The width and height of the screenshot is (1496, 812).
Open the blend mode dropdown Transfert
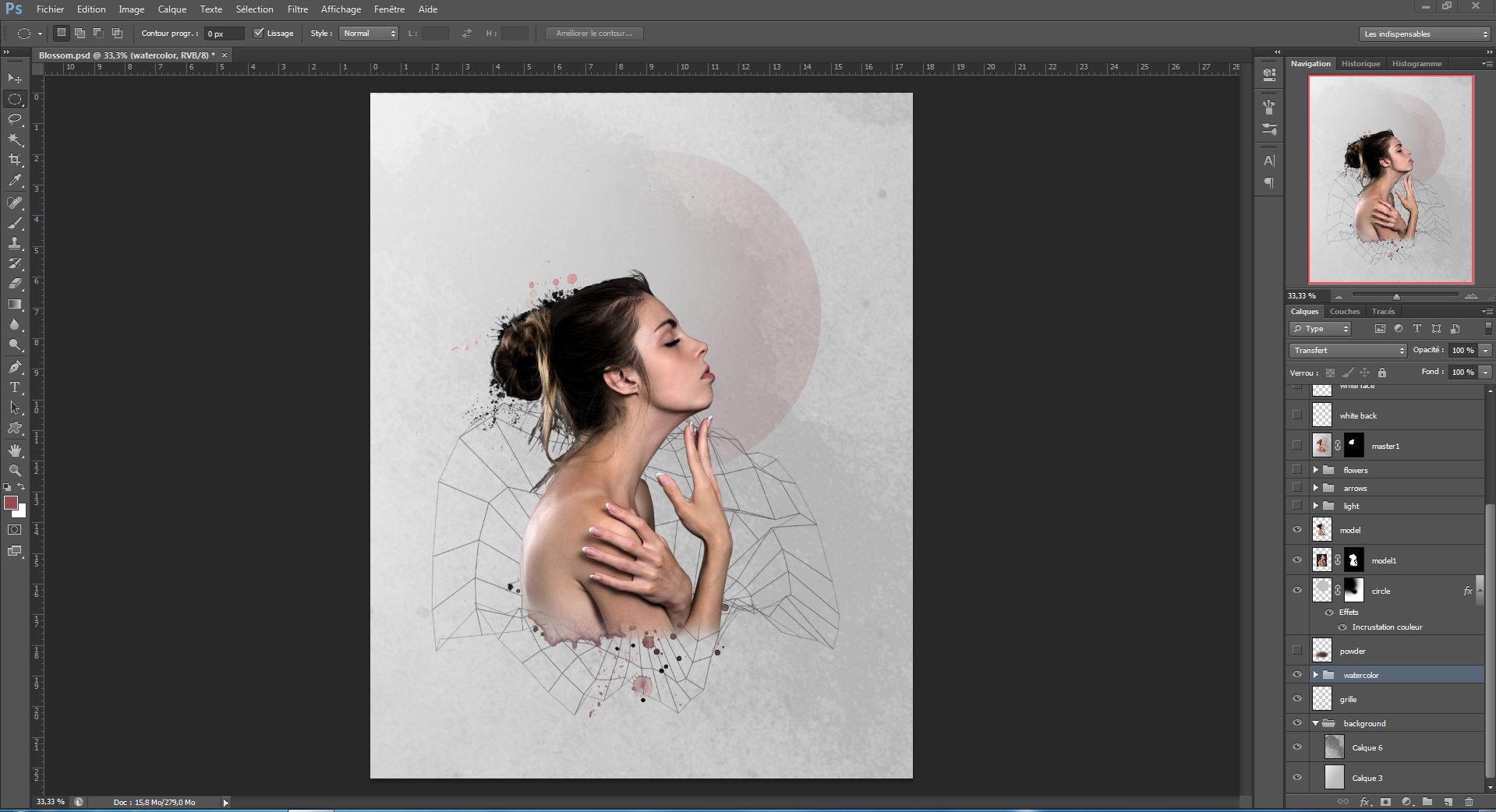coord(1347,351)
